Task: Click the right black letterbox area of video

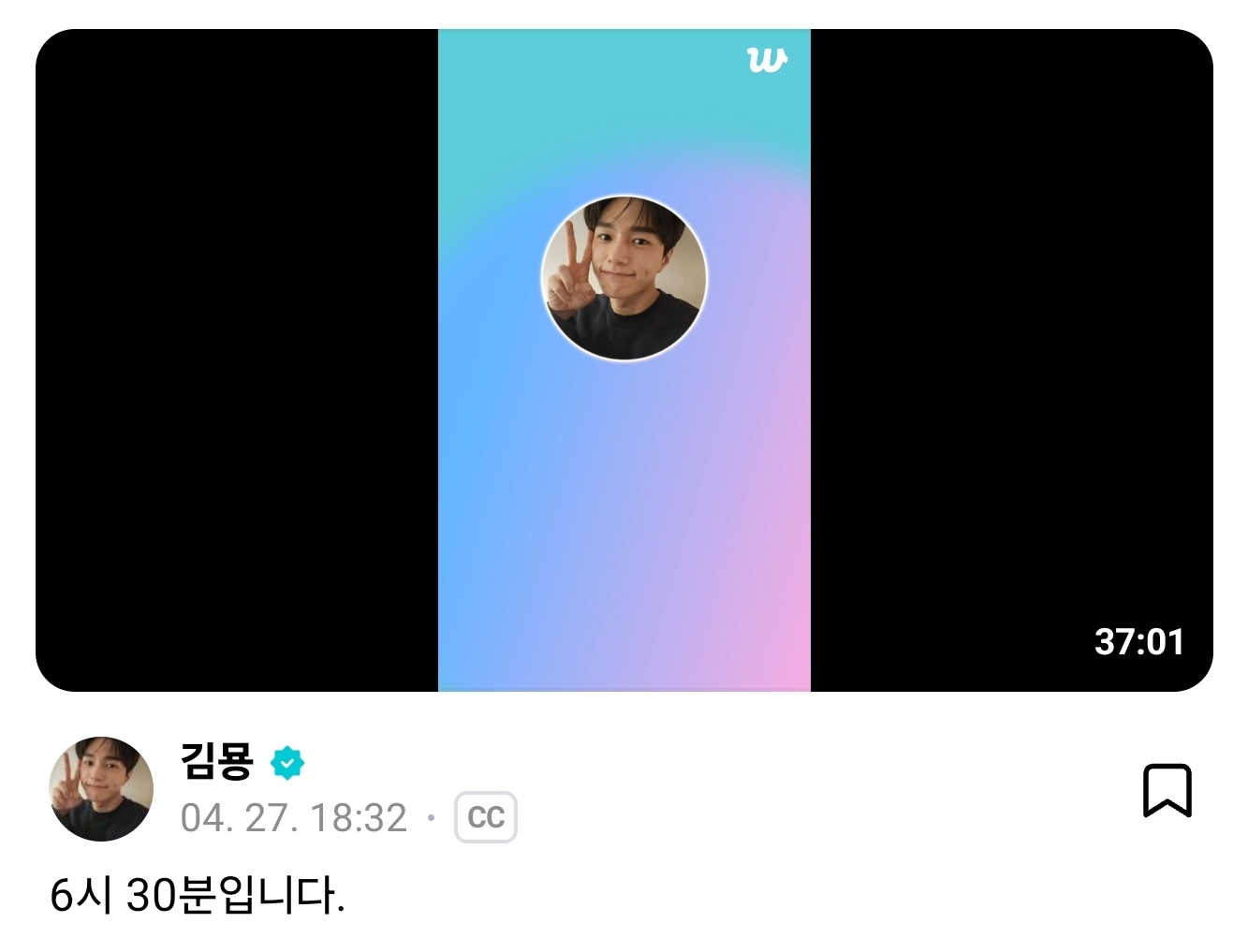Action: (1012, 360)
